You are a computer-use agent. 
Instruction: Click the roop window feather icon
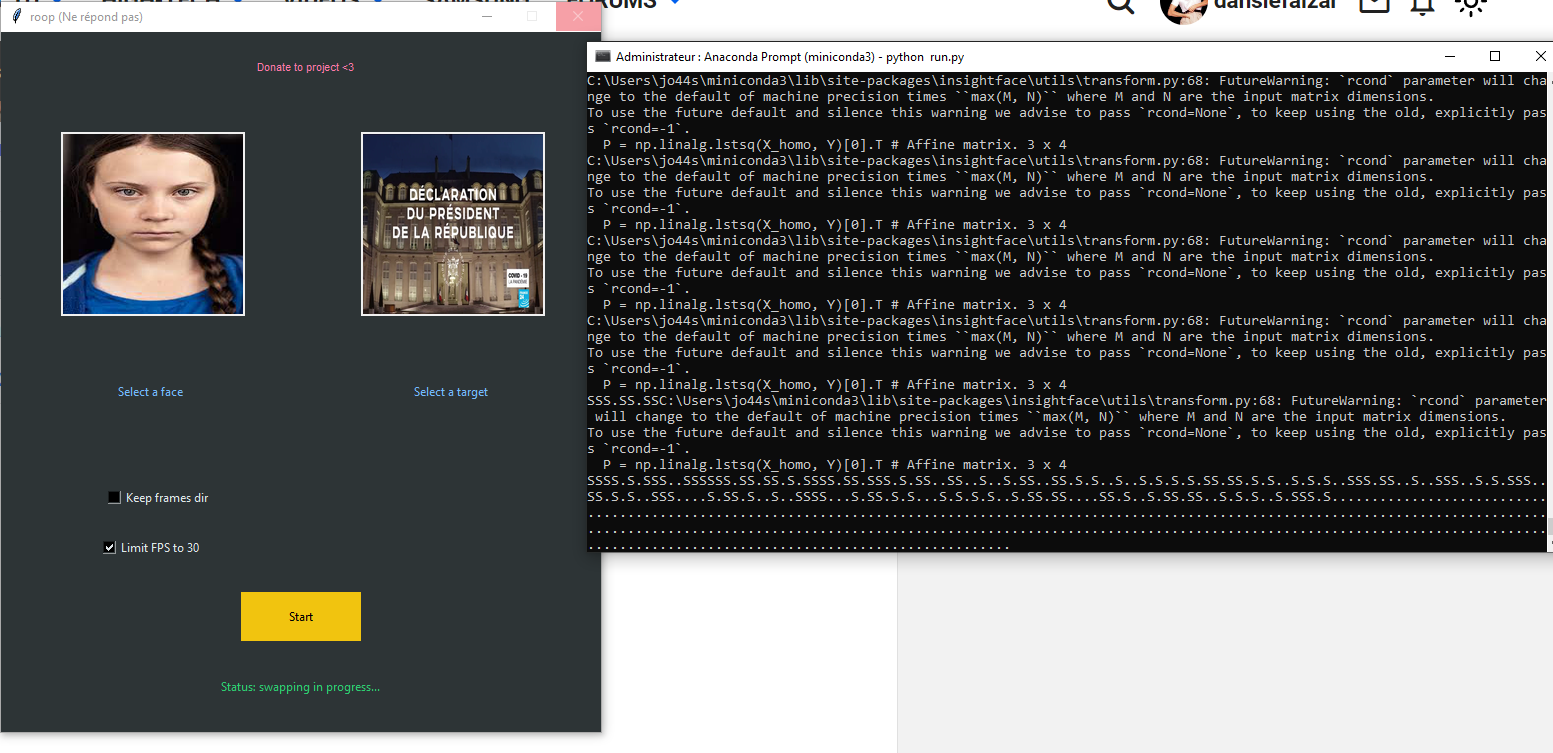pos(16,17)
